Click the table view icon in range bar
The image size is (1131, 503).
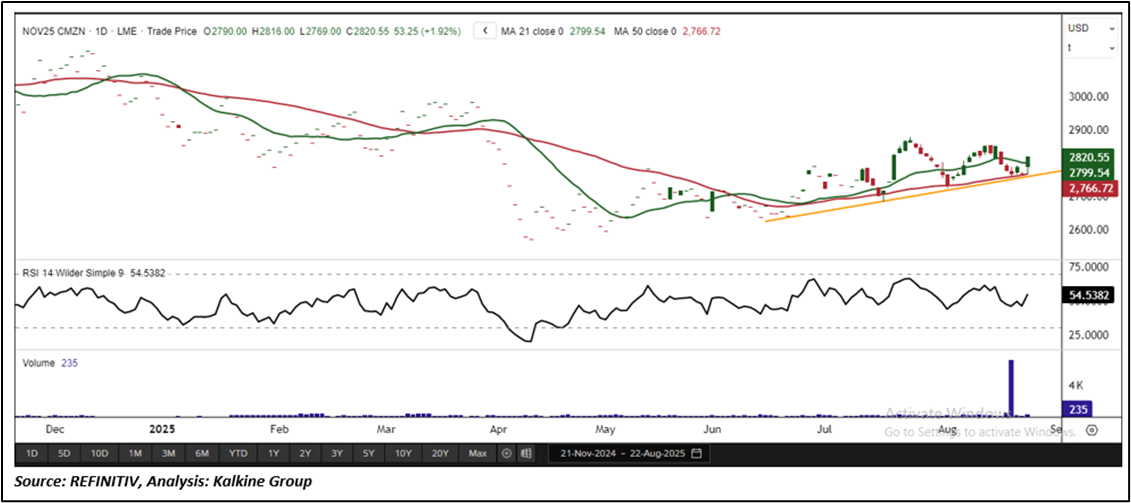[527, 454]
